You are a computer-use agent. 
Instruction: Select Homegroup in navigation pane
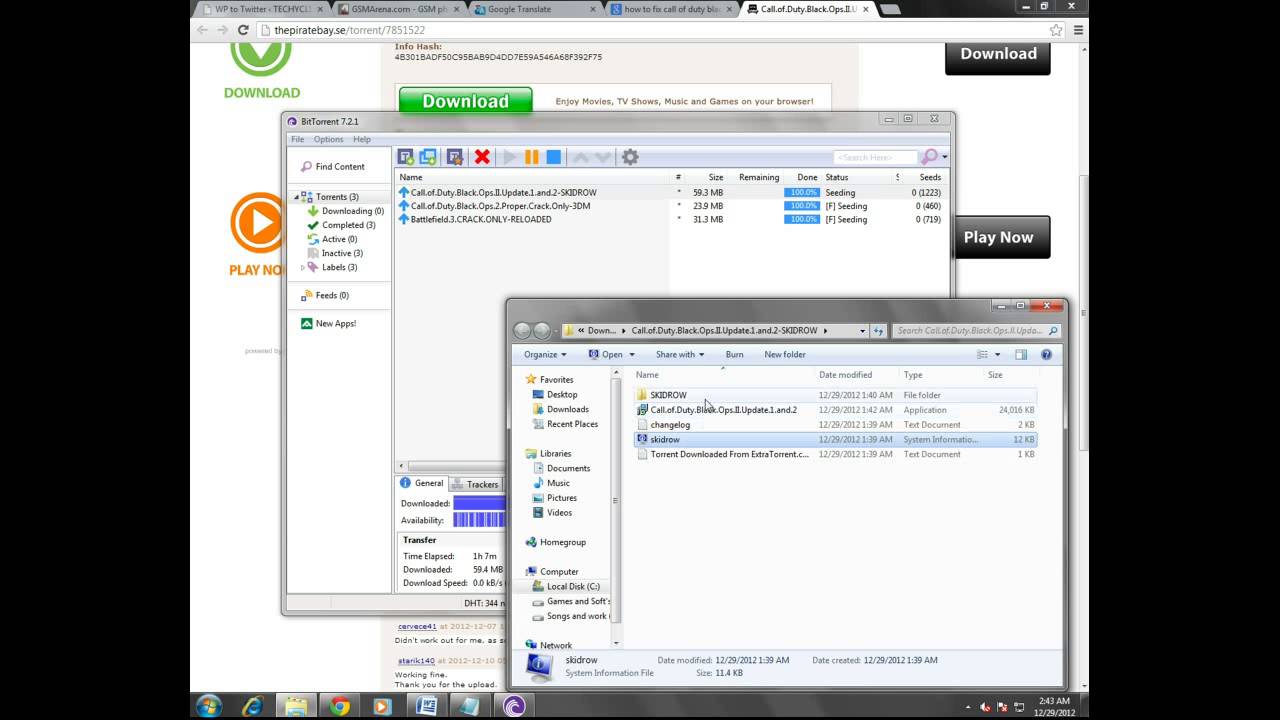[562, 542]
